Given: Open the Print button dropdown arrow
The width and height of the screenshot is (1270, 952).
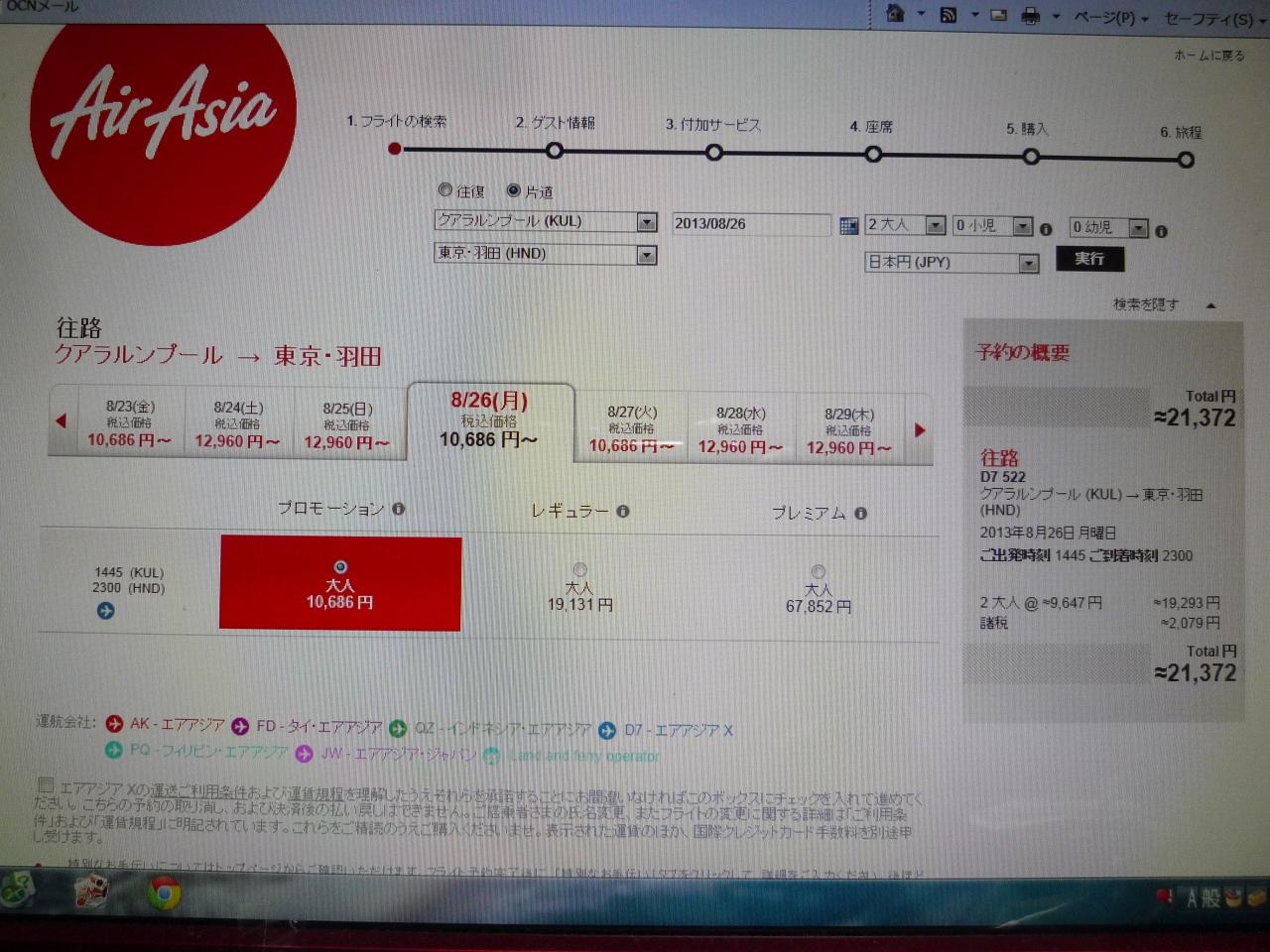Looking at the screenshot, I should pyautogui.click(x=1056, y=17).
